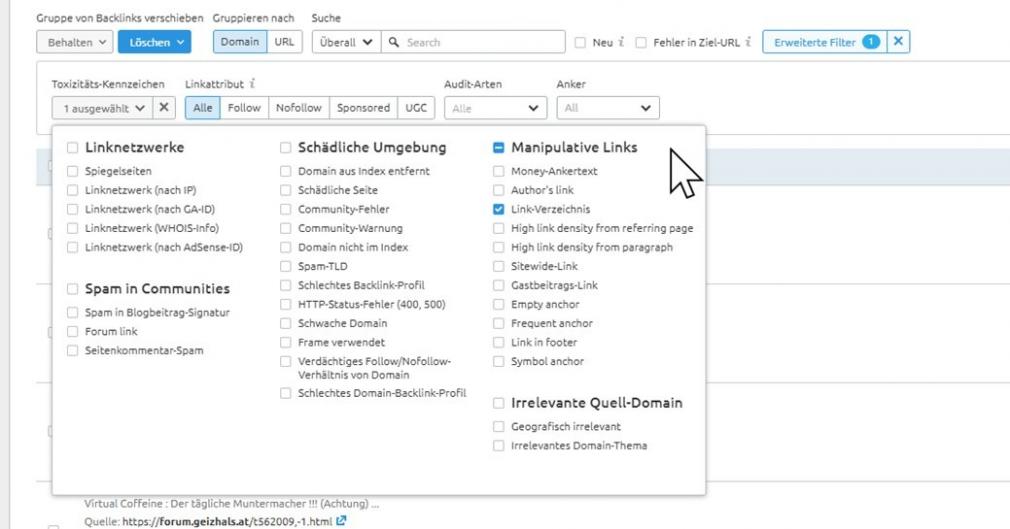Select the Follow link attribute filter
Screen dimensions: 1010x529
pyautogui.click(x=244, y=108)
